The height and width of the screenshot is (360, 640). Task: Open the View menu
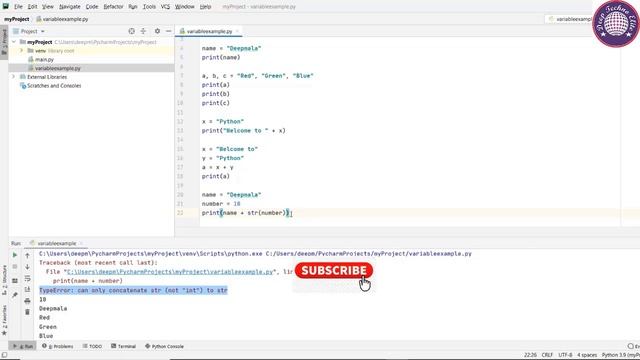pos(48,7)
